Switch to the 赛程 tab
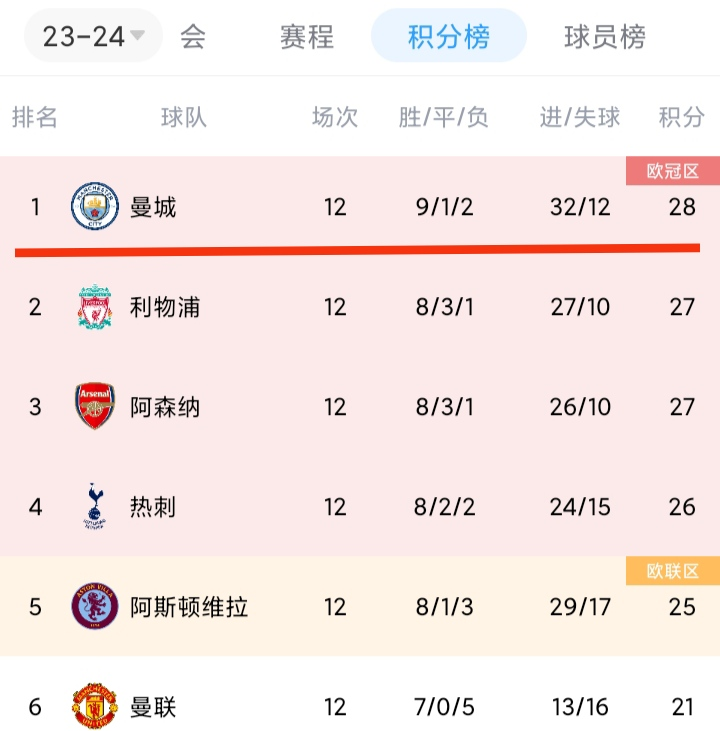 [x=306, y=37]
